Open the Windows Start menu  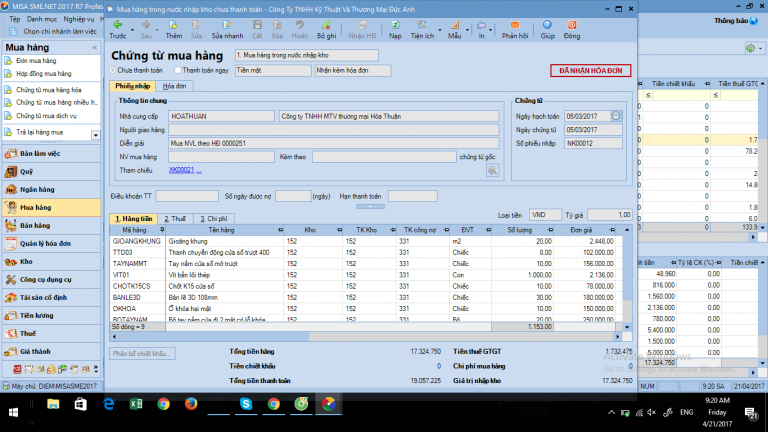click(x=13, y=412)
